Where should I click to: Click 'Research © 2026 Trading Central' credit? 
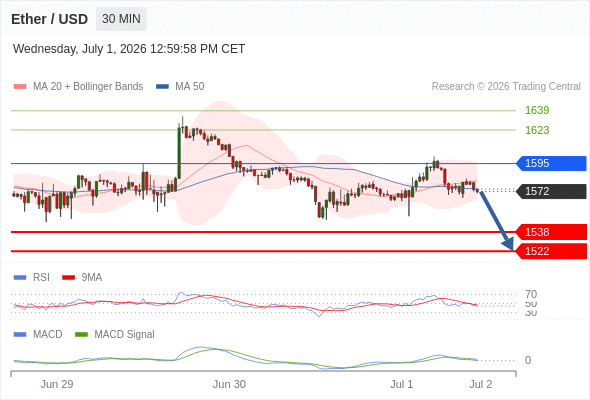coord(506,87)
